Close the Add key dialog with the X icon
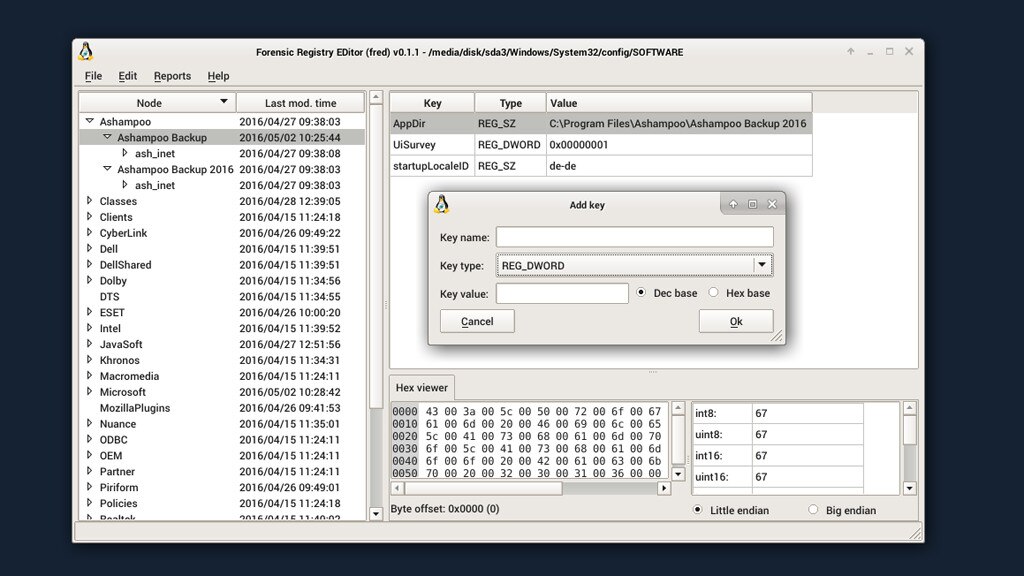 pos(772,204)
